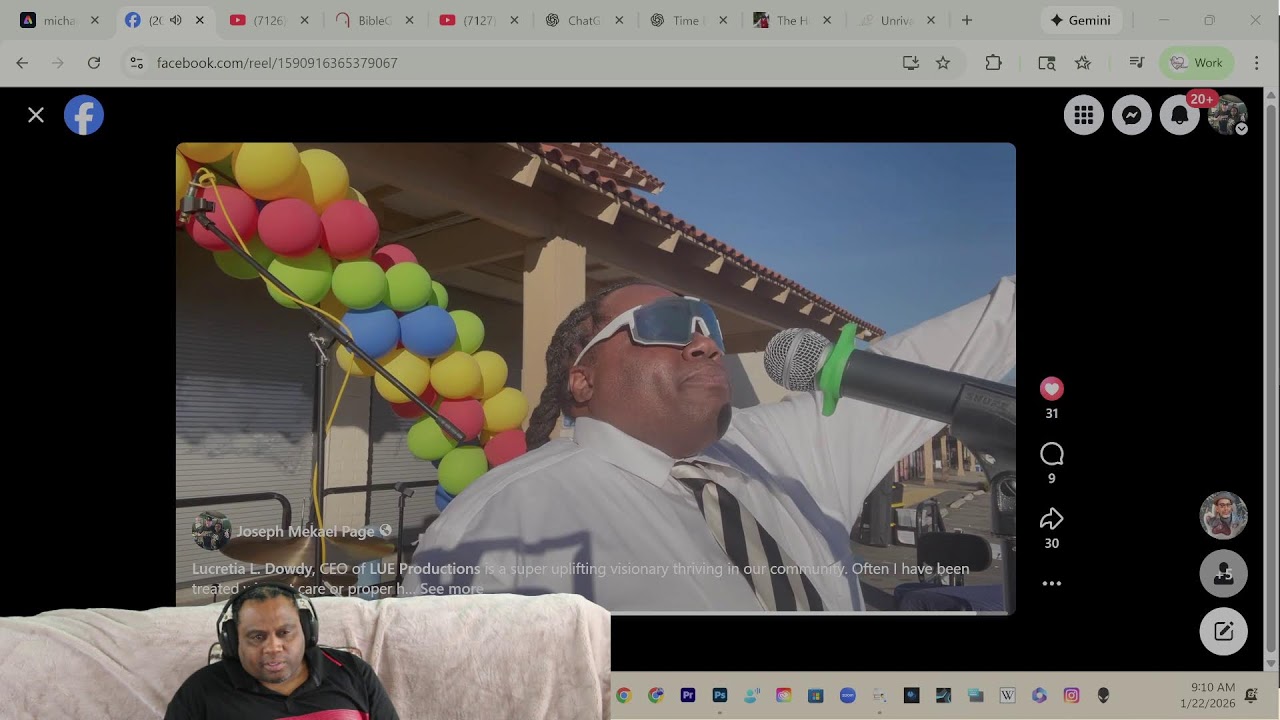Open Lucretia L. Dowdy tagged name

[x=253, y=568]
